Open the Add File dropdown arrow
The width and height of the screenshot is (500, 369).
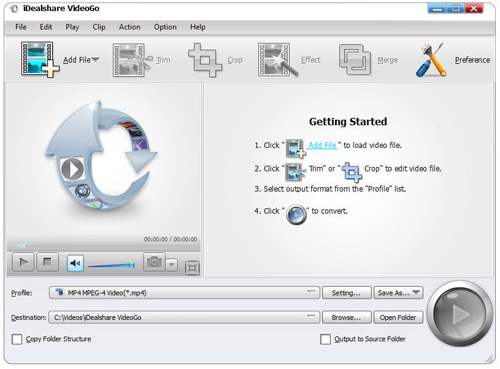95,60
